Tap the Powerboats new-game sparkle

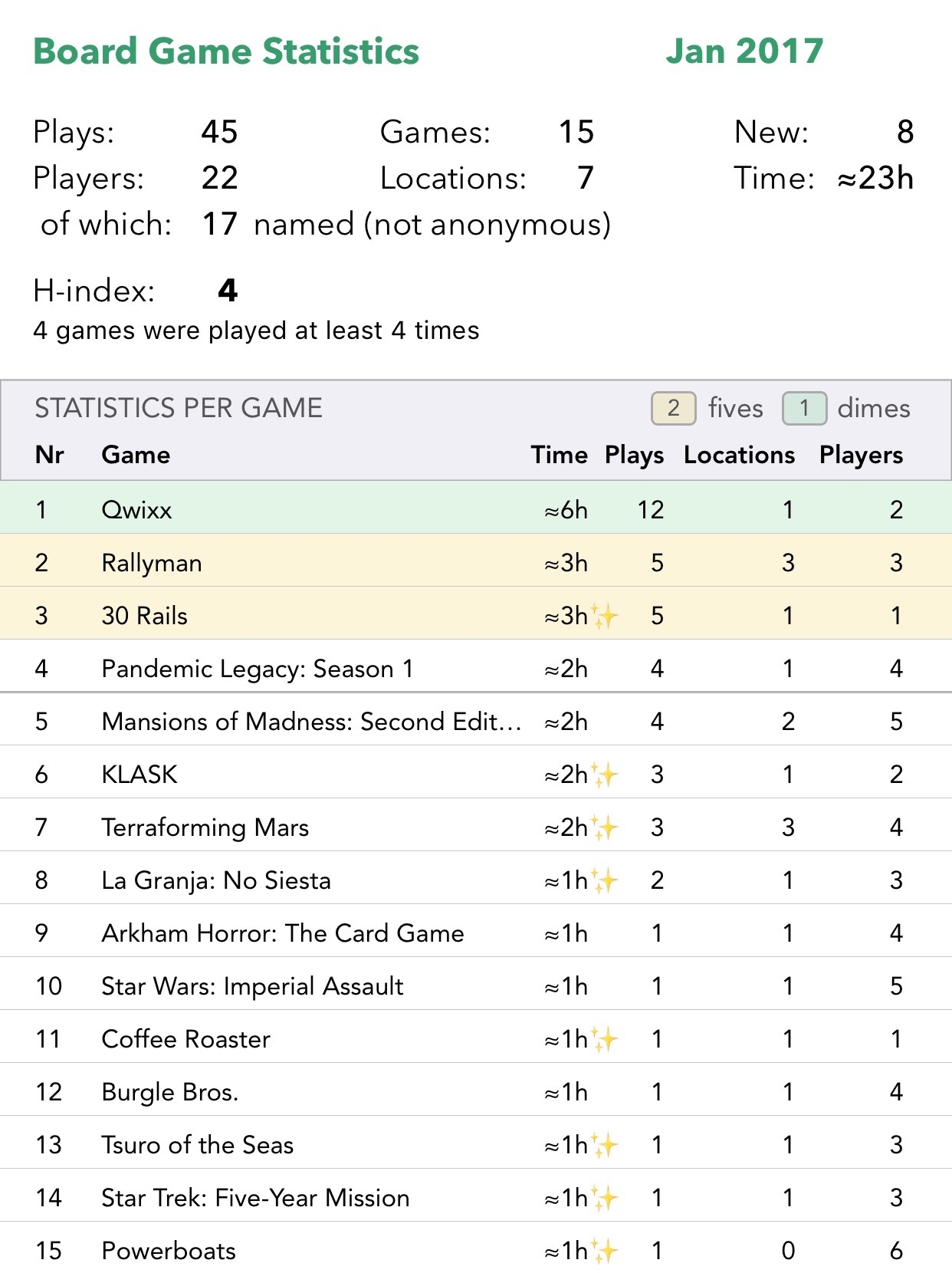coord(604,1251)
